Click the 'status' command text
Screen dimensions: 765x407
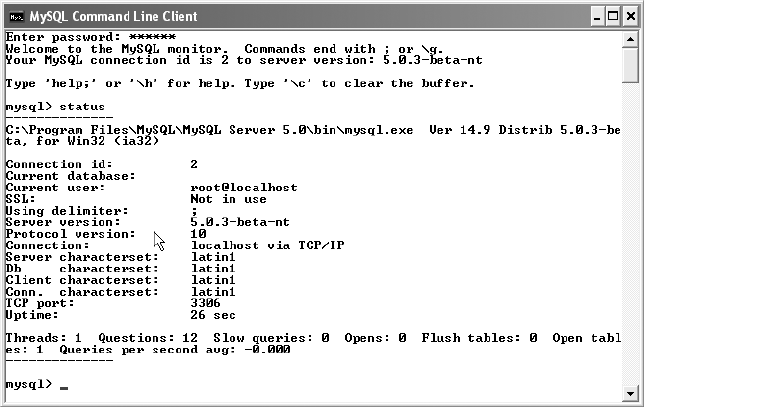(82, 107)
